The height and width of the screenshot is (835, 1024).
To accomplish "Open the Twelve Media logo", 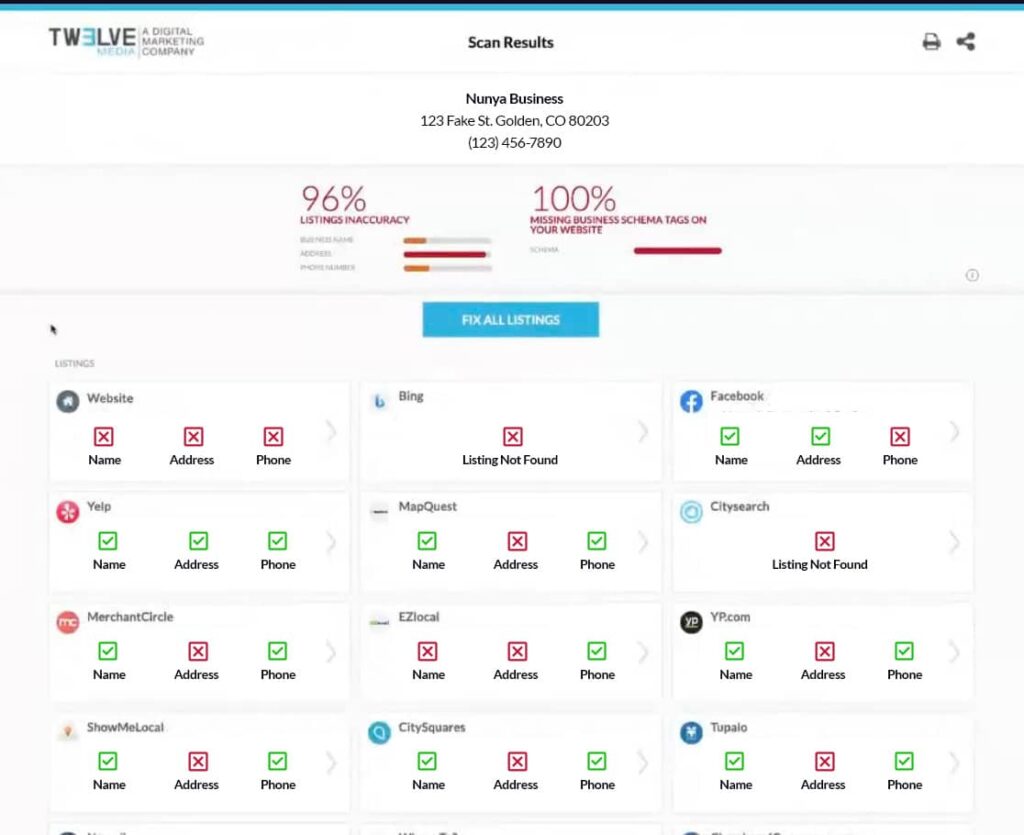I will tap(126, 41).
